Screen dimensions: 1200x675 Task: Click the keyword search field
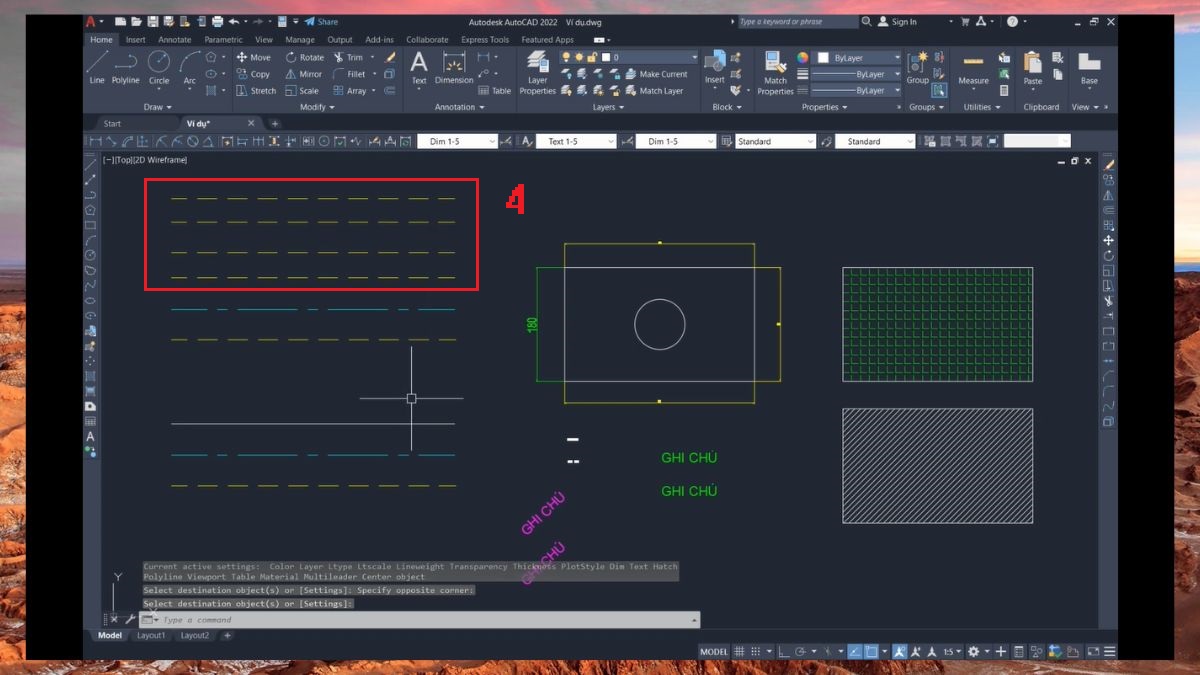coord(797,21)
